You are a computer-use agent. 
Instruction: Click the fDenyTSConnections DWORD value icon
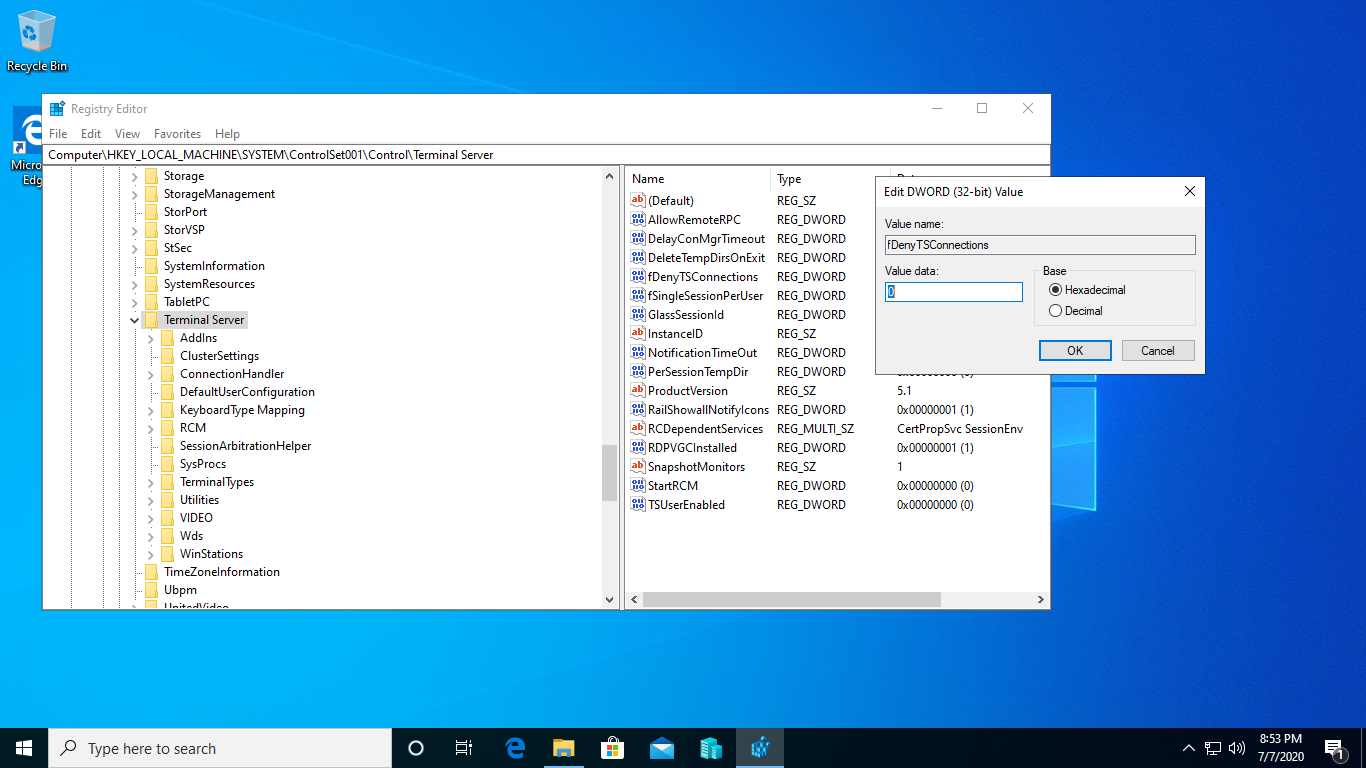pos(638,277)
